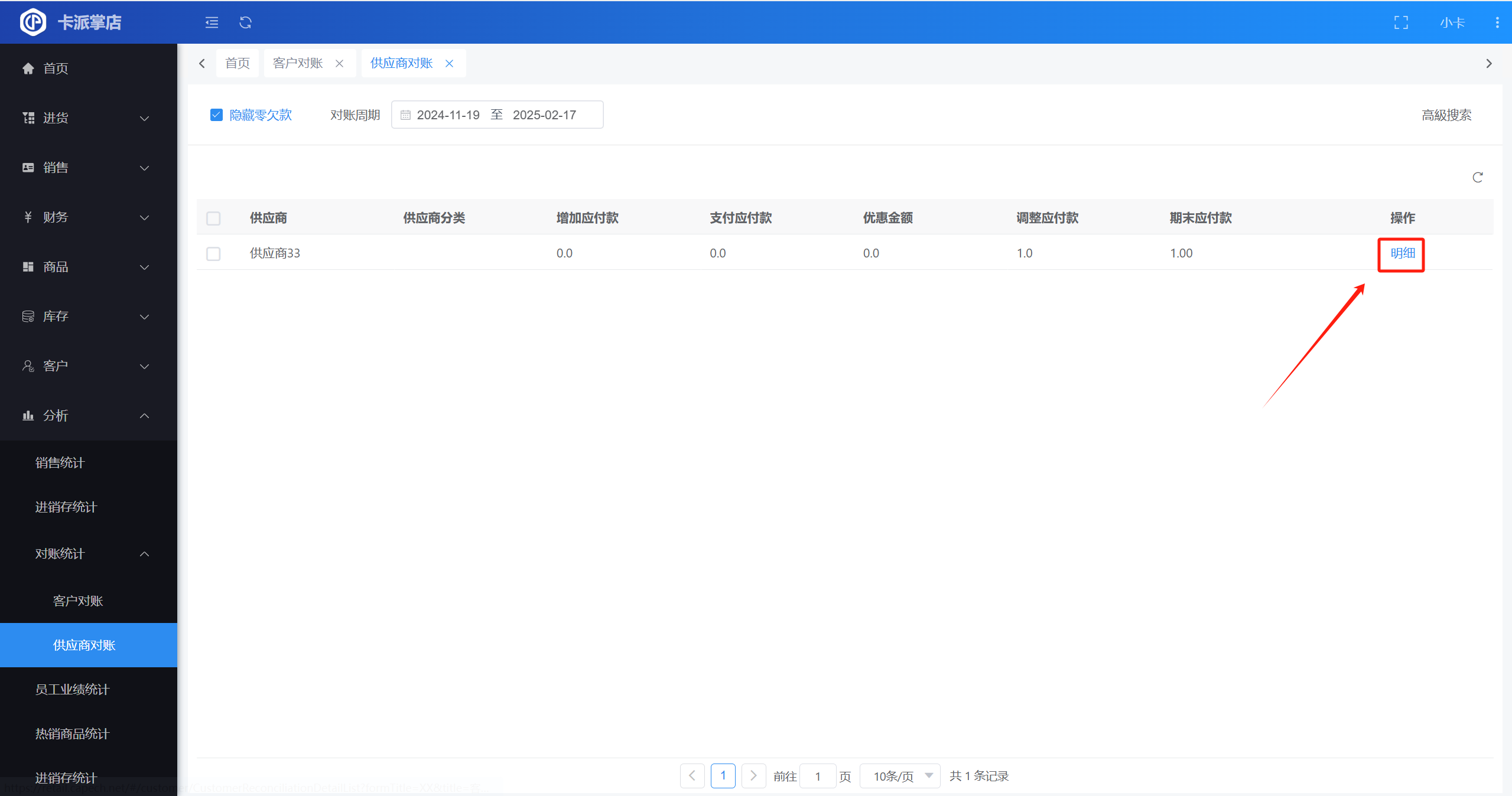Open the calendar icon in the date range picker

[x=405, y=115]
